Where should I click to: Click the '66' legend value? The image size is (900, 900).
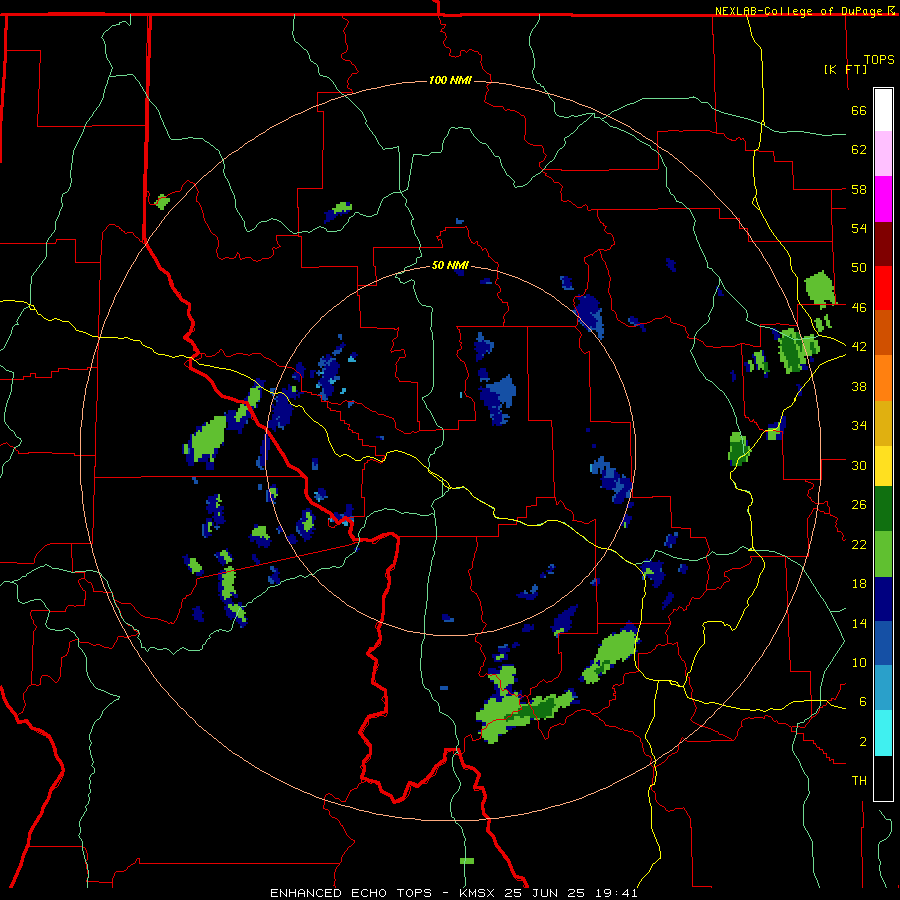coord(859,110)
